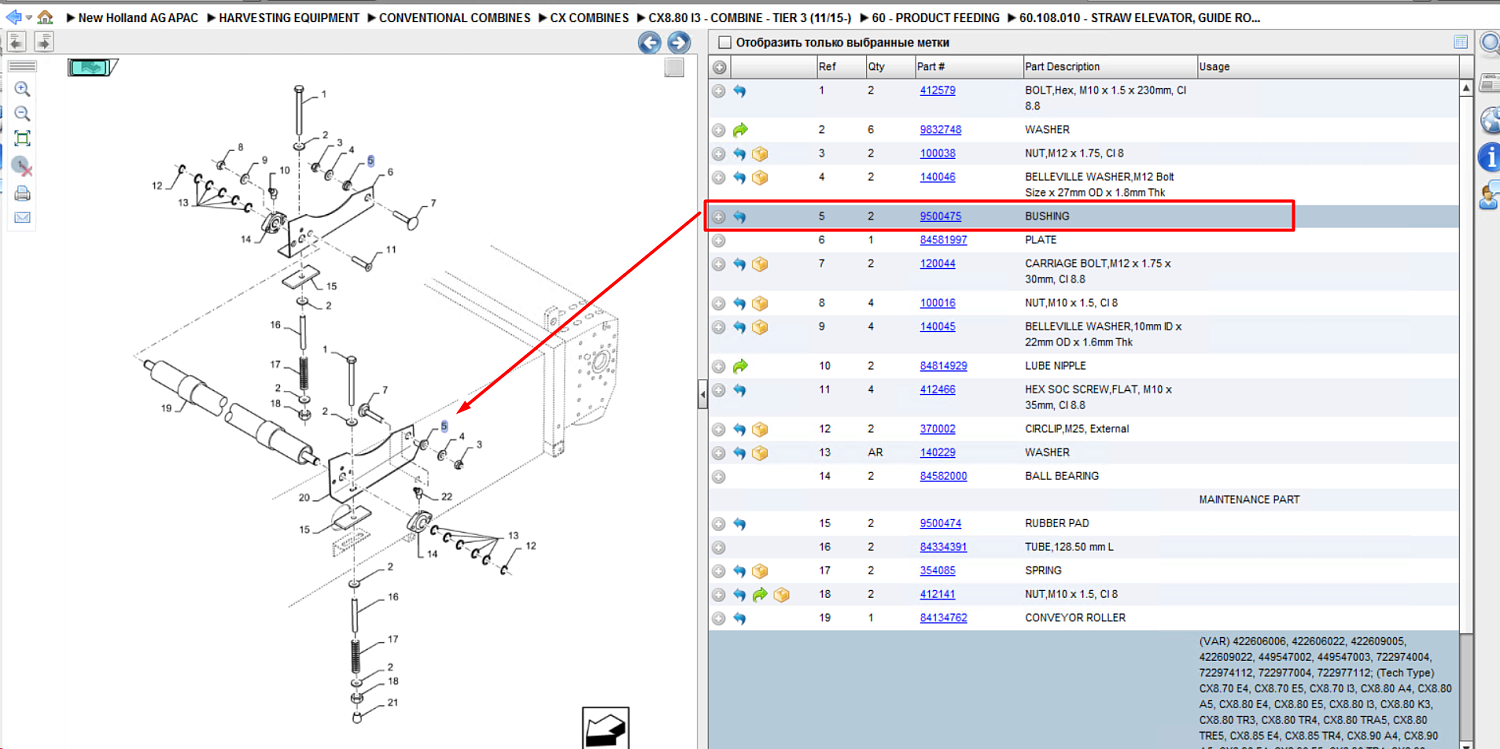The width and height of the screenshot is (1500, 749).
Task: Navigate to CX COMBINES breadcrumb
Action: (590, 18)
